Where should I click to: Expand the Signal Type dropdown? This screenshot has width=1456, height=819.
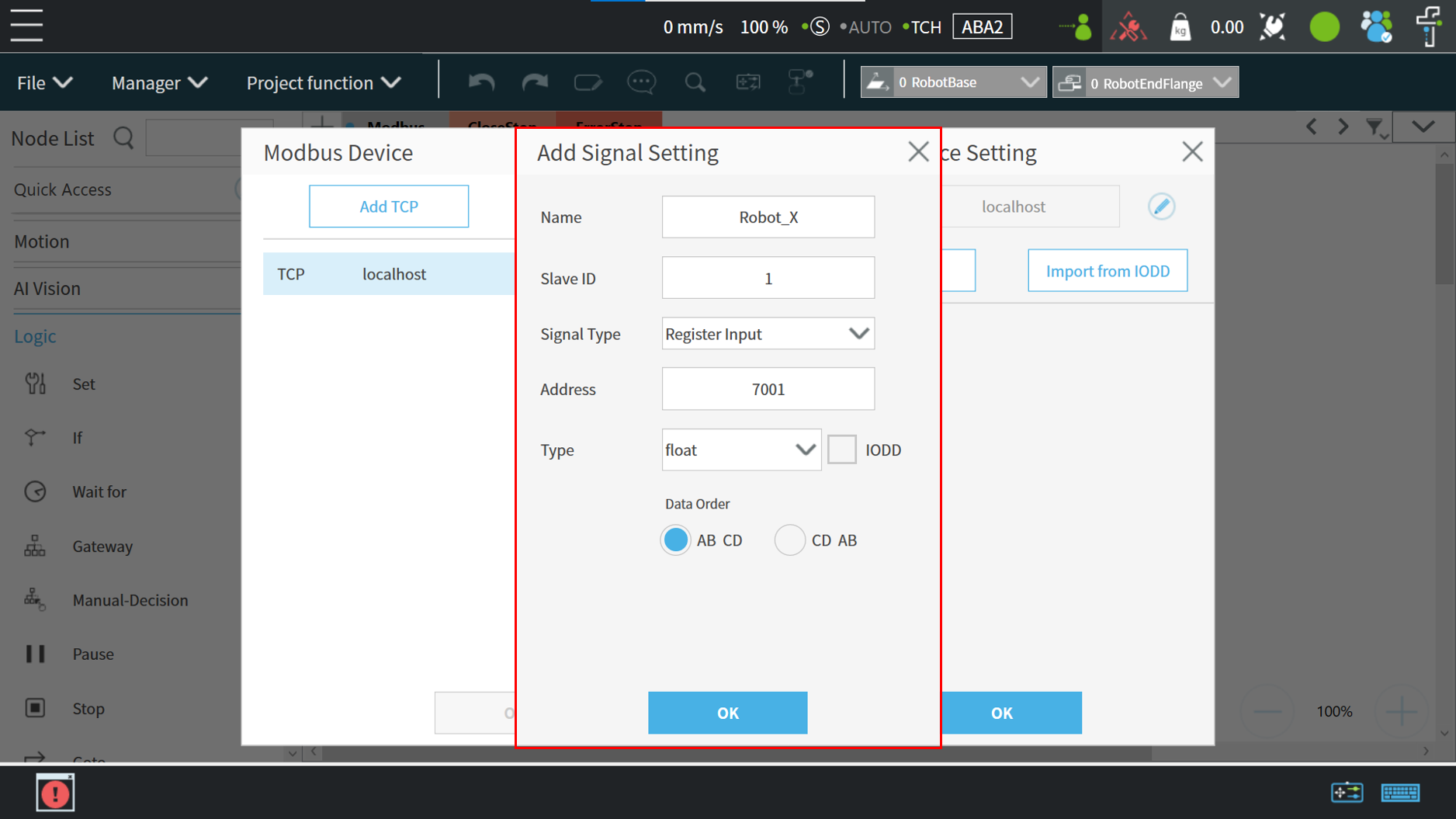click(768, 334)
